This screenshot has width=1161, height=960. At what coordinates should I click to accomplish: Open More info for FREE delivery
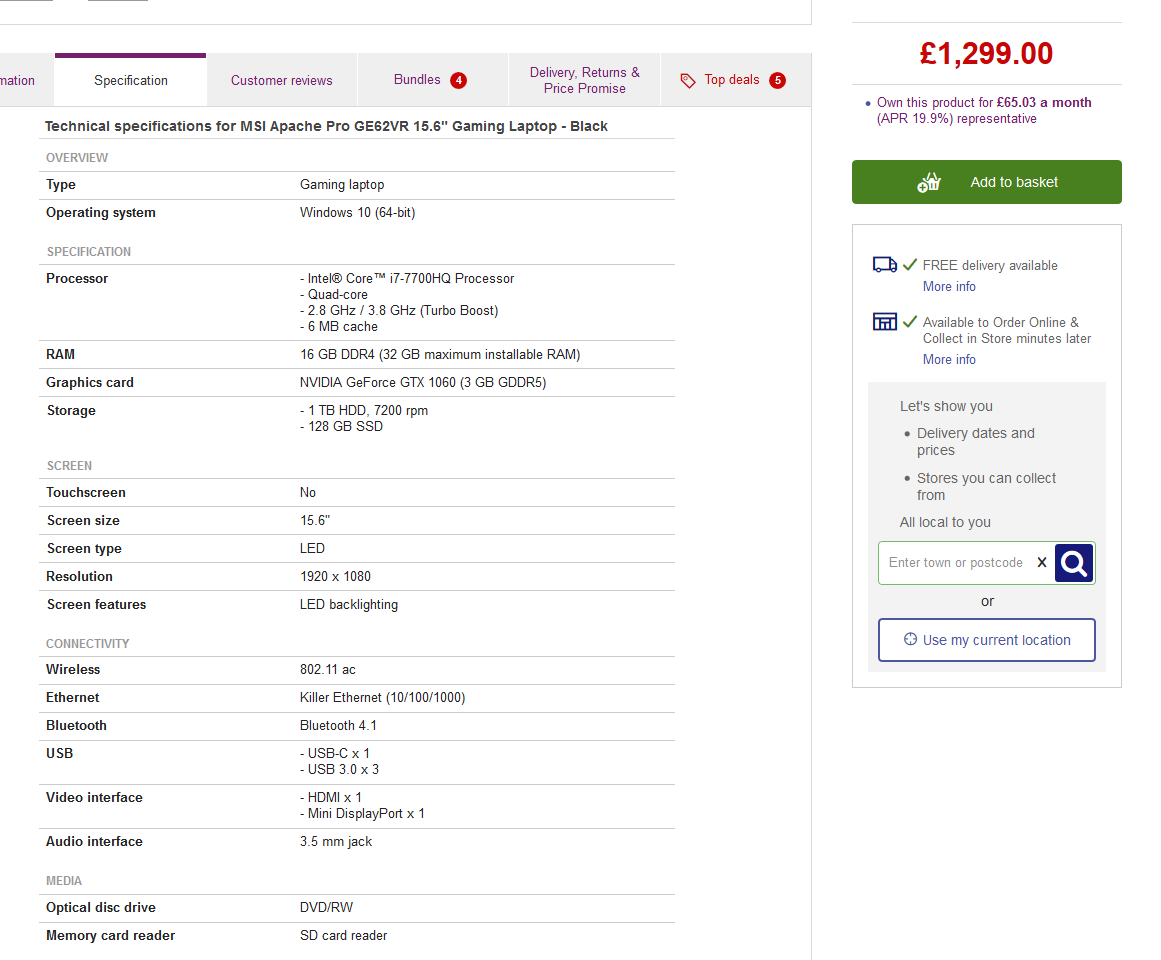tap(949, 286)
